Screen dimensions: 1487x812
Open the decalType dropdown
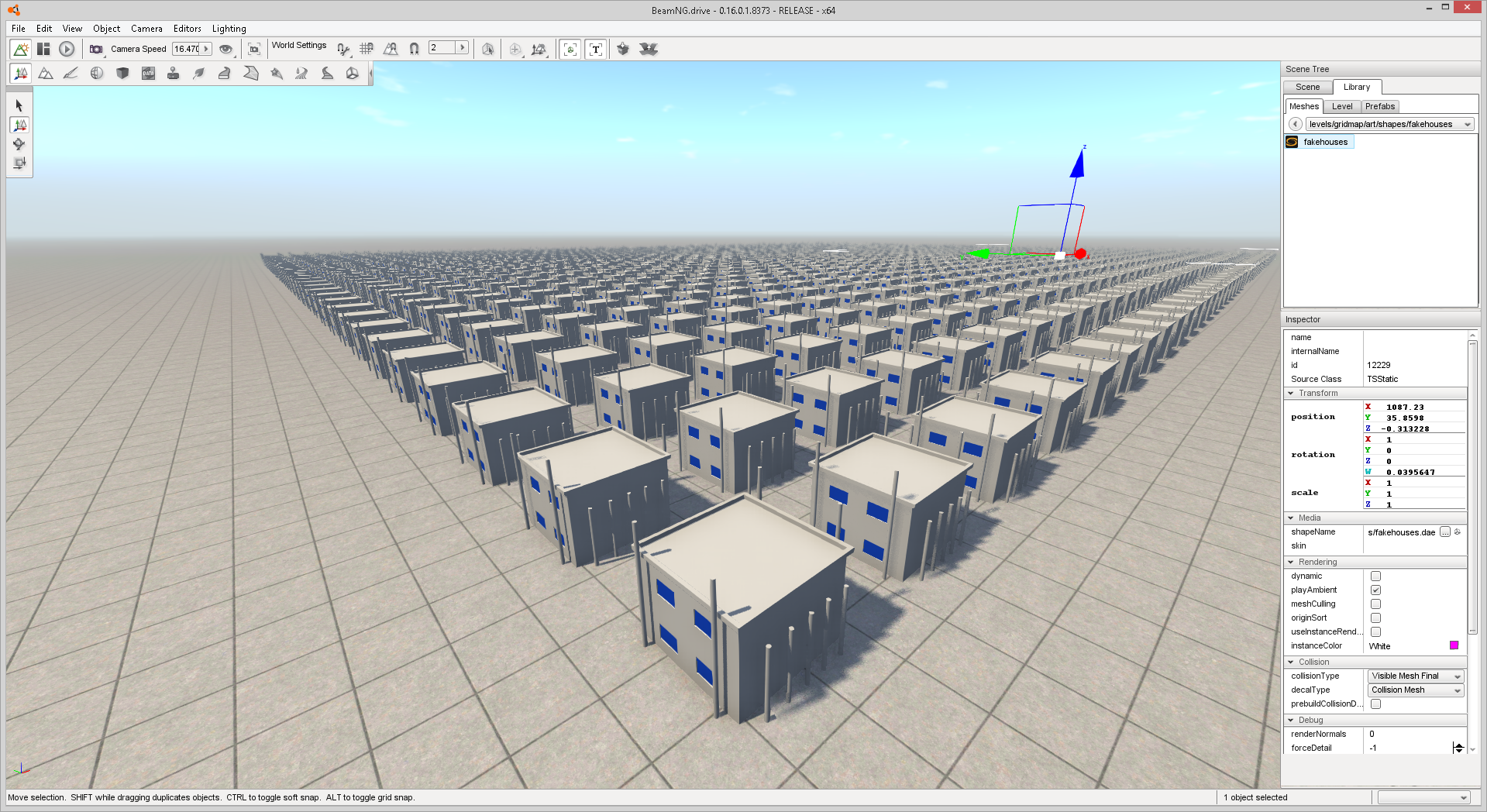pyautogui.click(x=1416, y=690)
